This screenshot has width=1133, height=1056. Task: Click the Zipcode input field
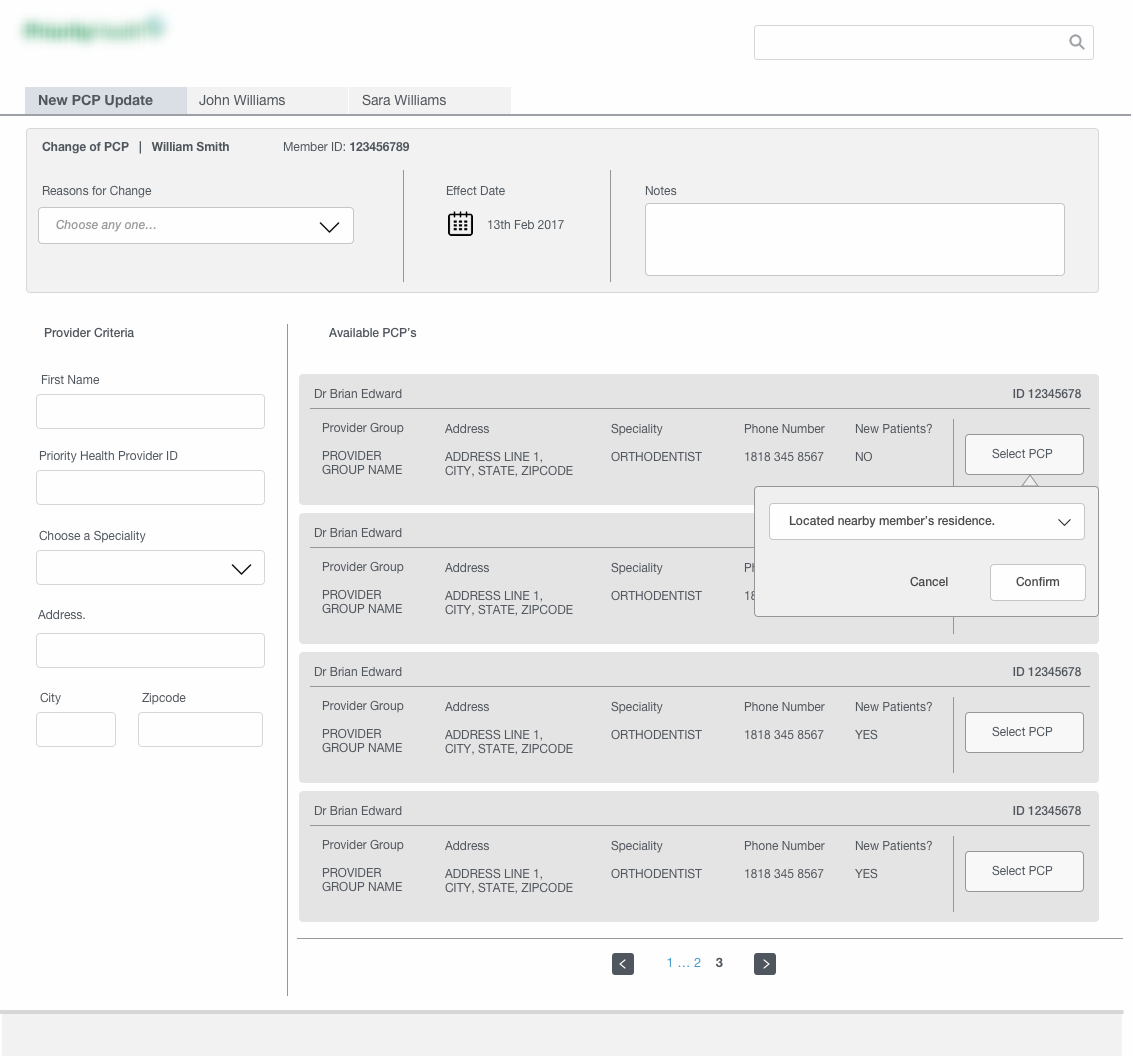tap(200, 730)
